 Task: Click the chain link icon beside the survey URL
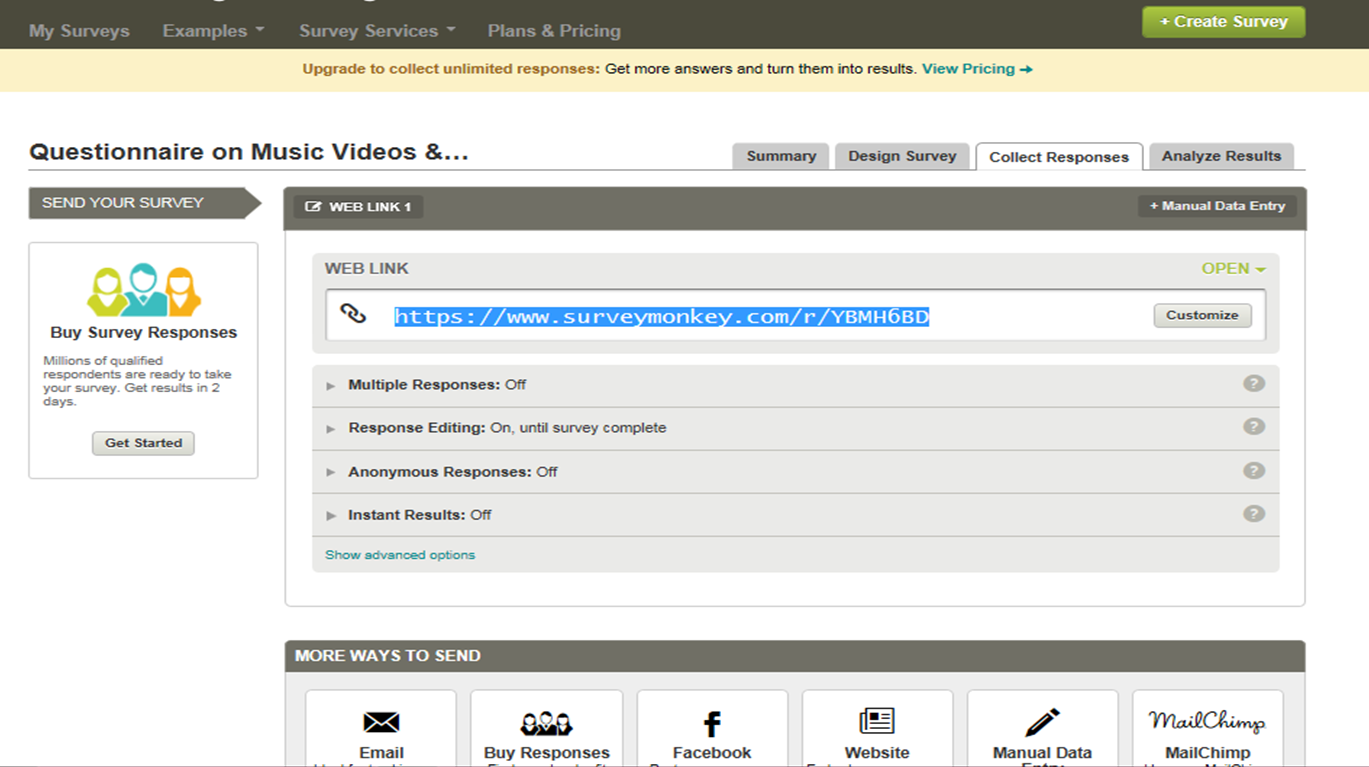click(x=353, y=314)
